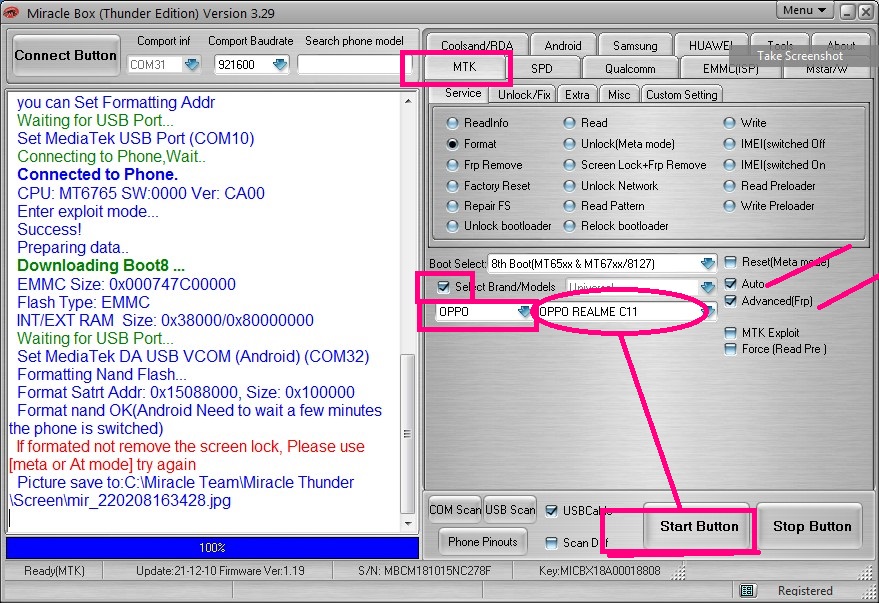This screenshot has width=879, height=603.
Task: Expand the Universal models dropdown
Action: coord(707,287)
